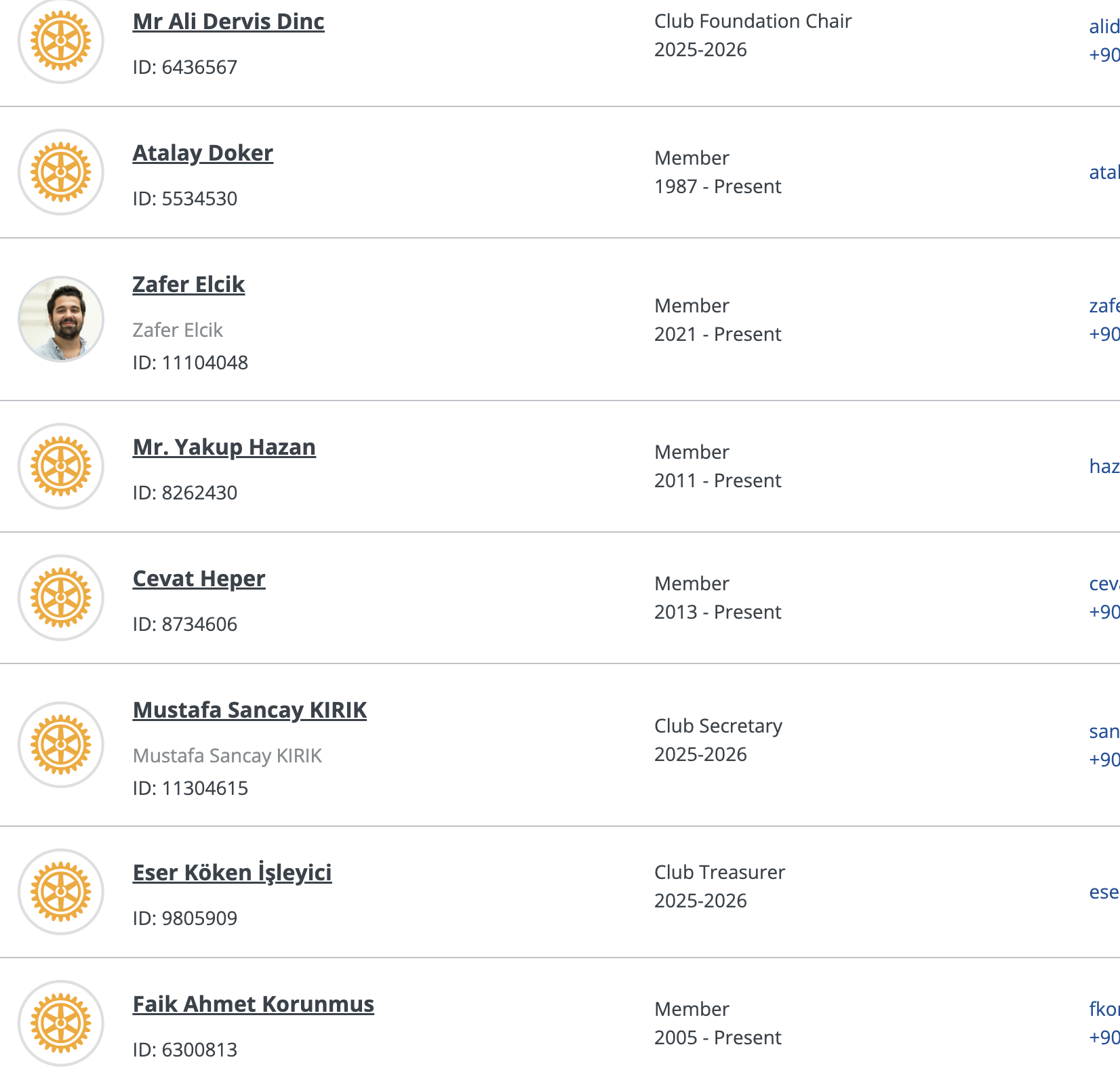
Task: Open Mr Ali Dervis Dinc's profile
Action: [228, 22]
